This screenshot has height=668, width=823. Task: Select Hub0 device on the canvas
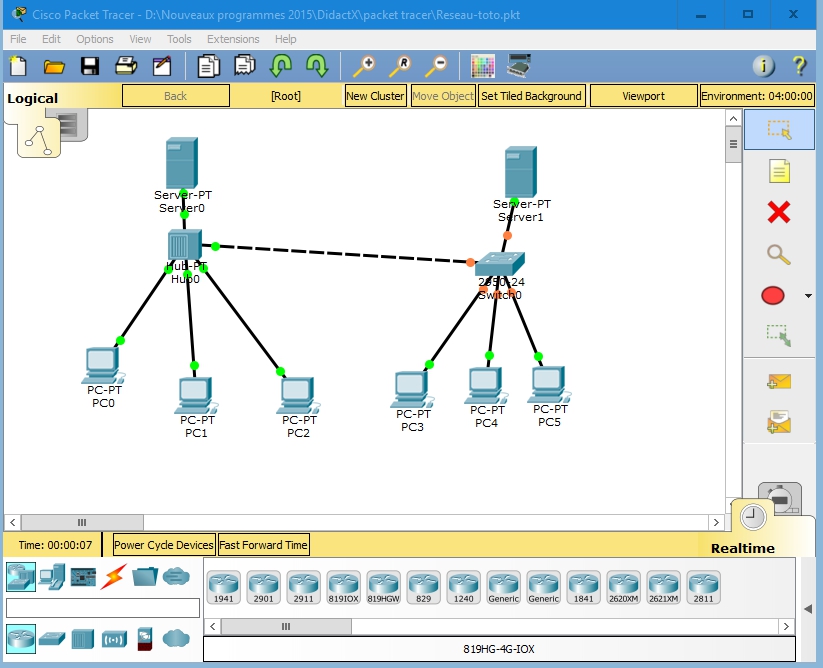coord(185,245)
